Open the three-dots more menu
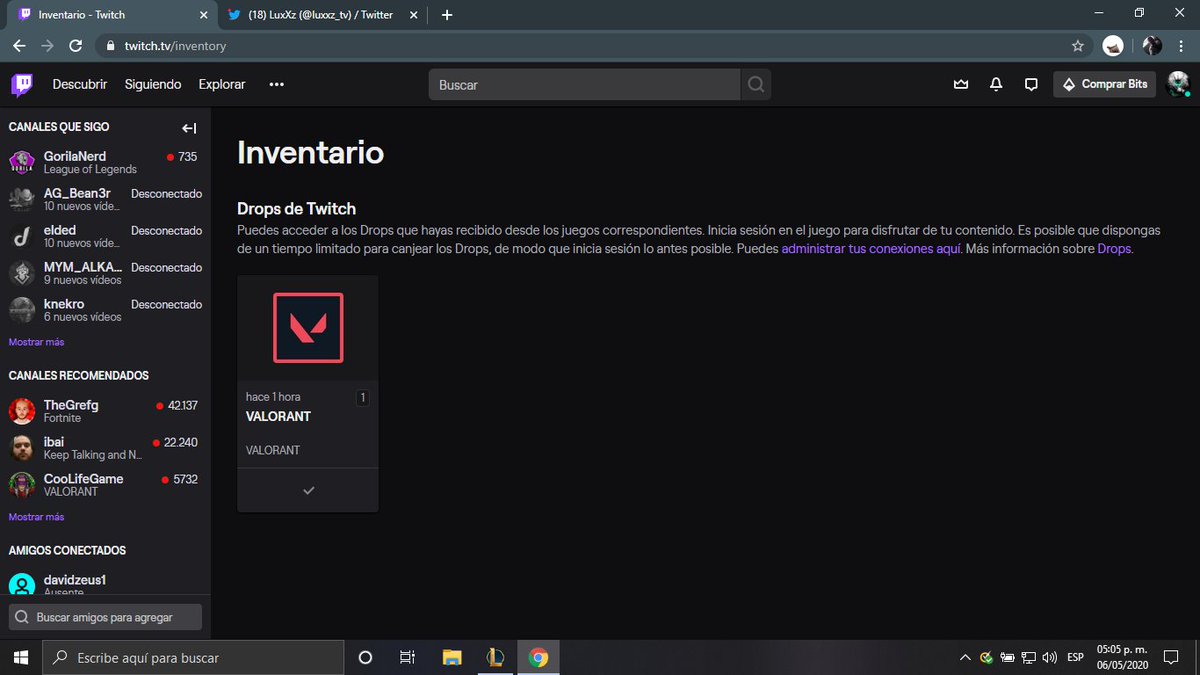The height and width of the screenshot is (675, 1200). pos(277,85)
